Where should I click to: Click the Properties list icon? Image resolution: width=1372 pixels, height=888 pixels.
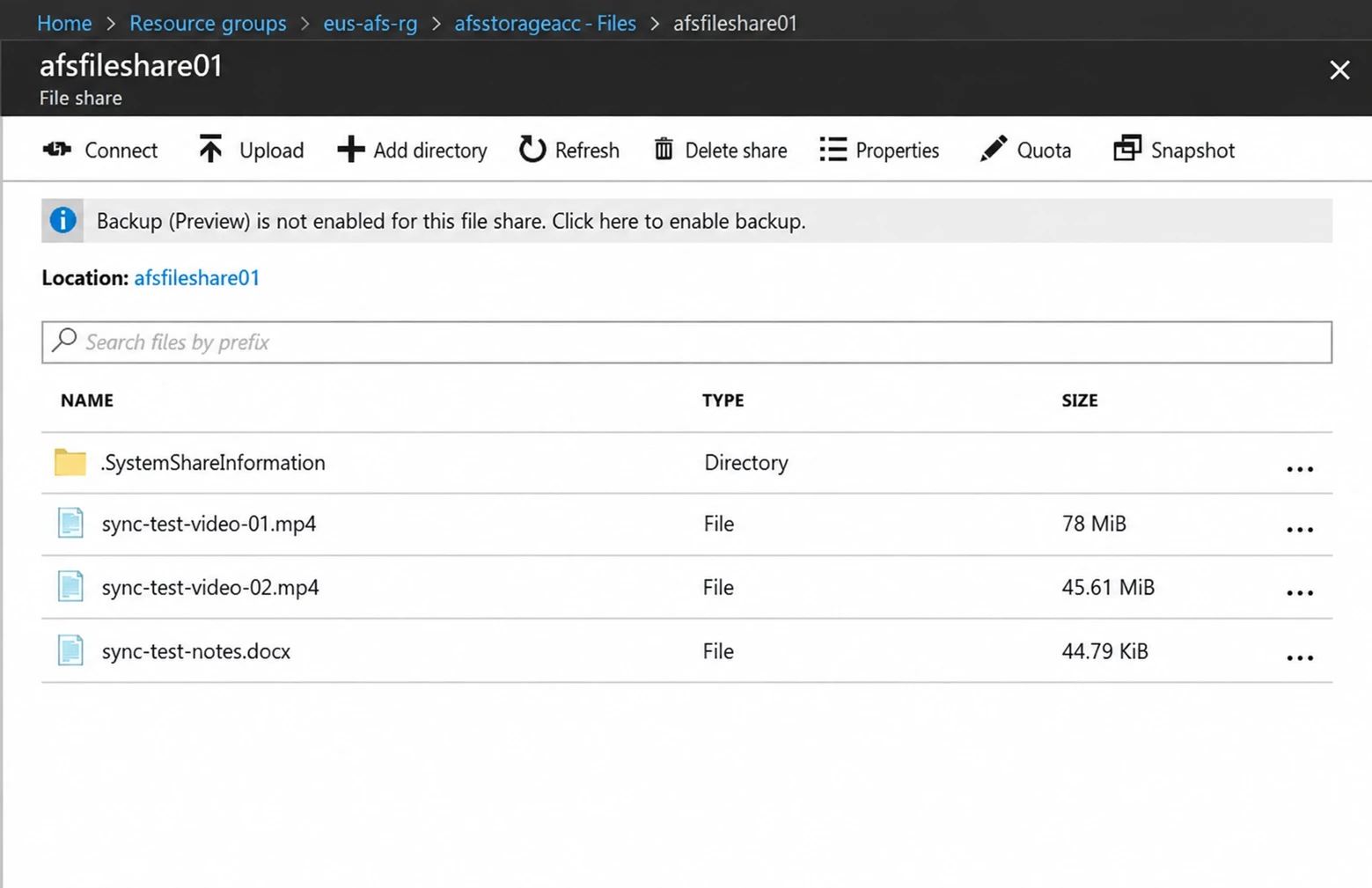pos(833,150)
